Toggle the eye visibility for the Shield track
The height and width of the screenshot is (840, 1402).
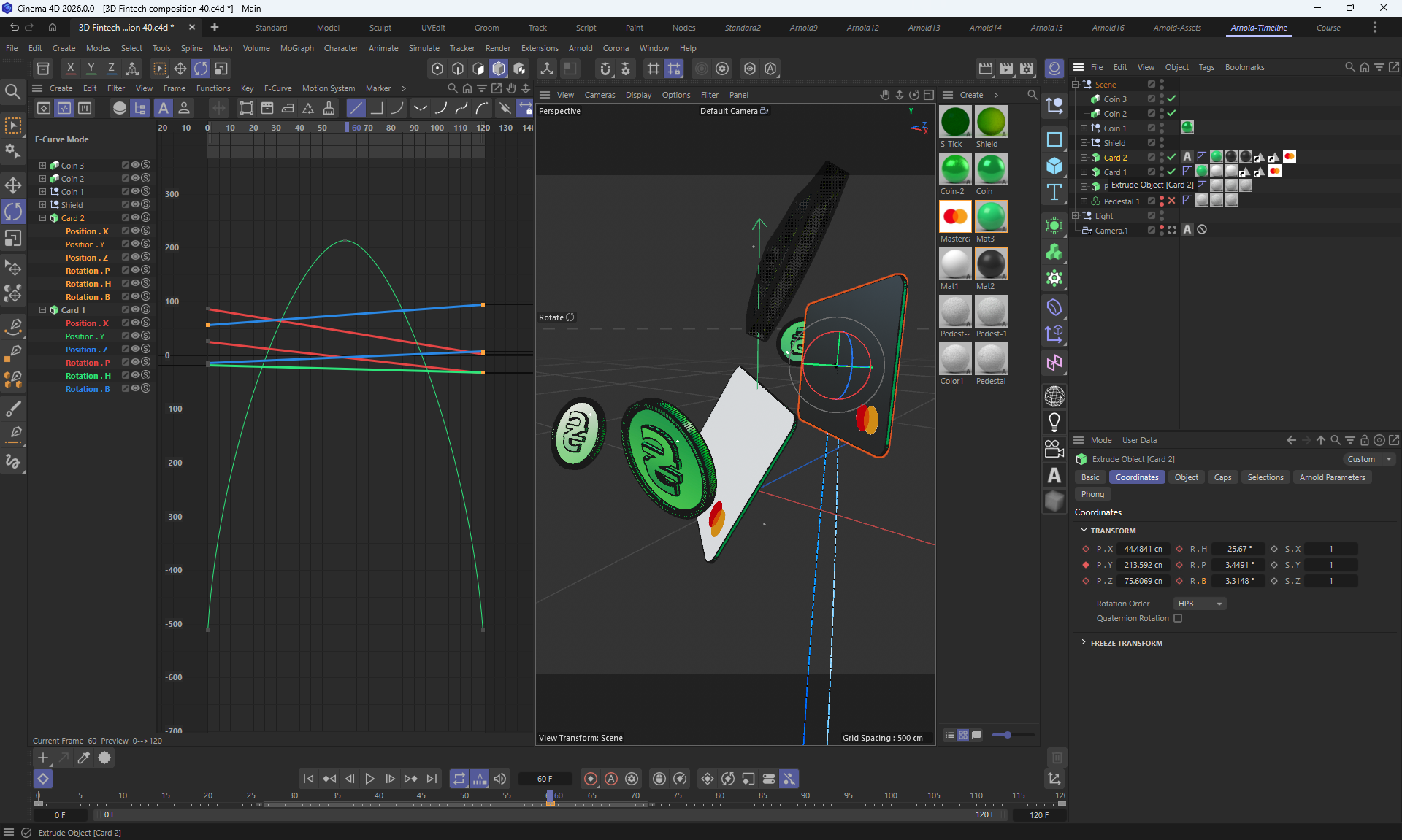[x=135, y=204]
